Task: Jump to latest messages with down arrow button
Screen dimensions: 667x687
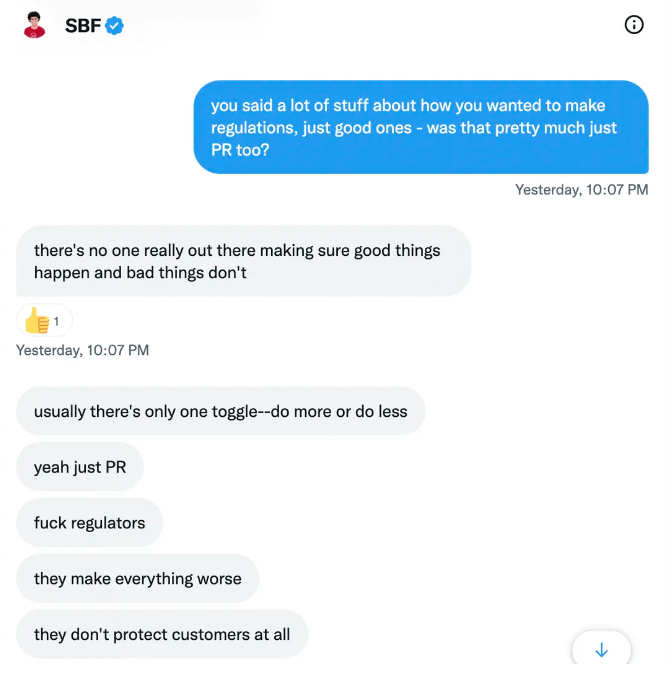Action: [x=601, y=649]
